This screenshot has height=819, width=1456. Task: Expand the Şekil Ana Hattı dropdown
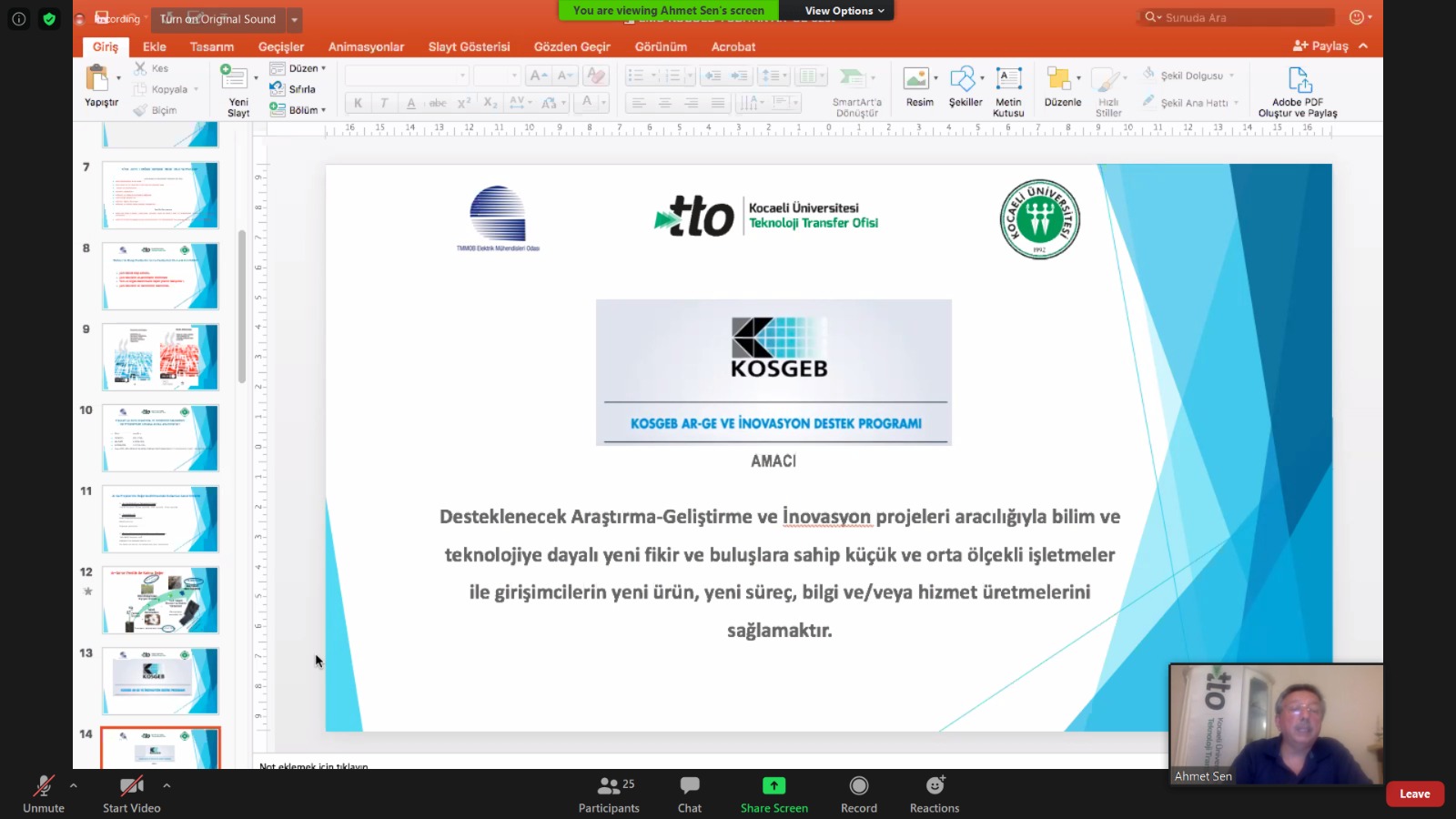tap(1237, 103)
